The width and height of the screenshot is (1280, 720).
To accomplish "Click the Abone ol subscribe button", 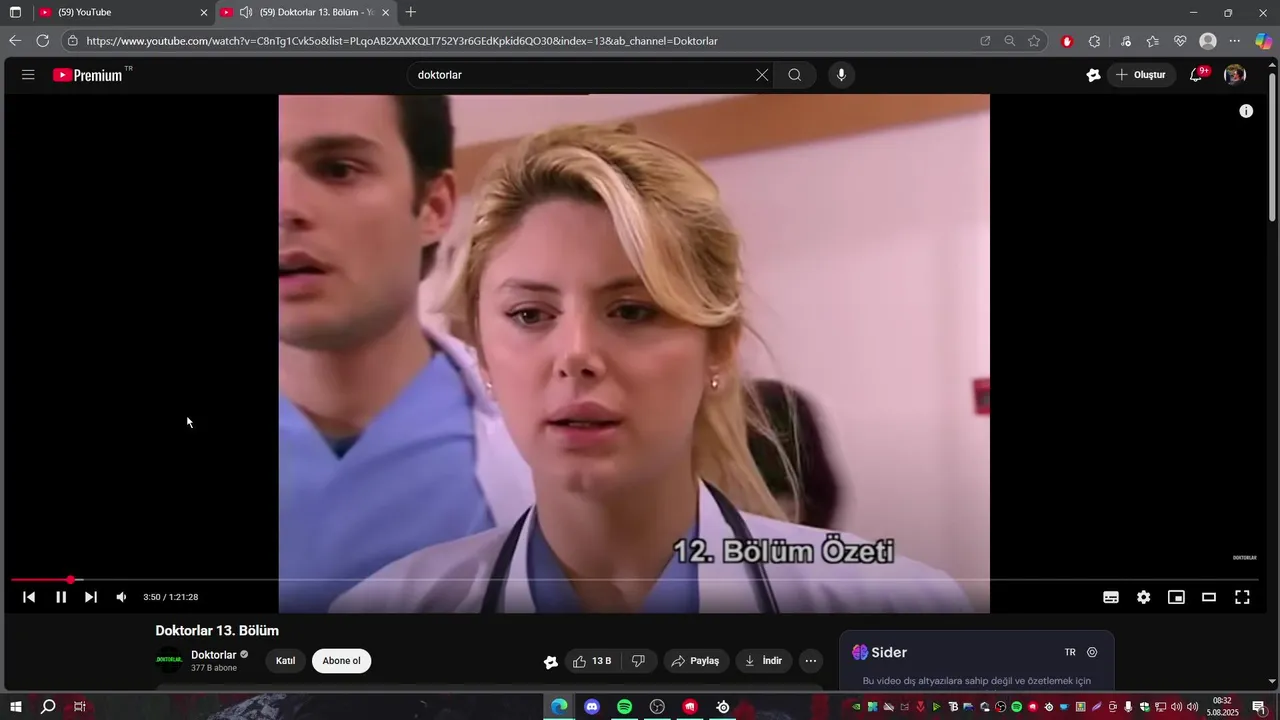I will 341,661.
